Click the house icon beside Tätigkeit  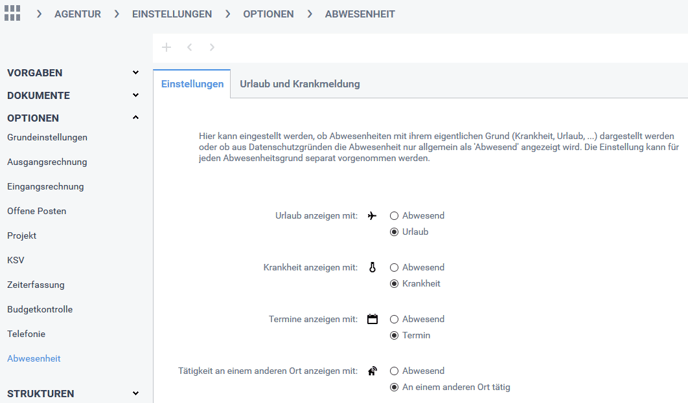pos(372,371)
